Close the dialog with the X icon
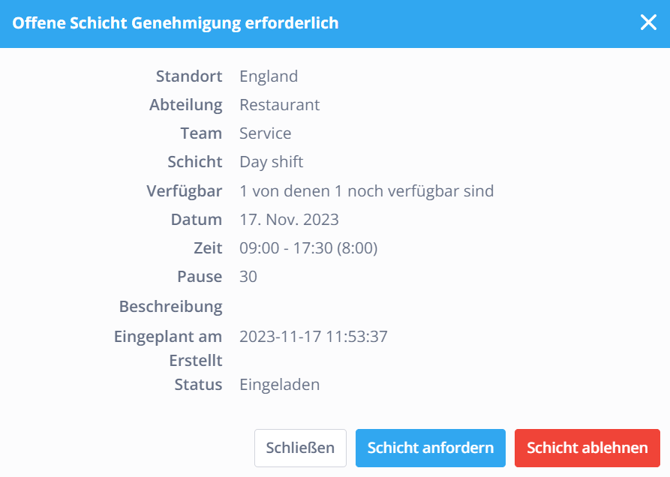Screen dimensions: 670x477 click(648, 23)
